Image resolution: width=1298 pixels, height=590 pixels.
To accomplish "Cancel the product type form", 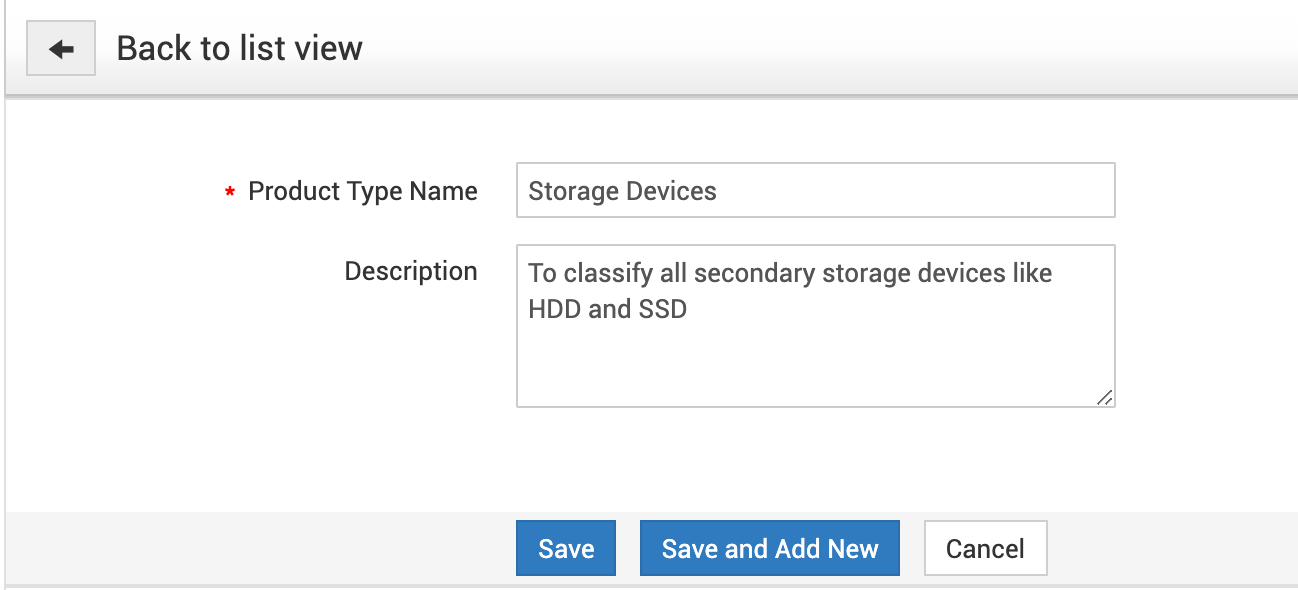I will (x=985, y=548).
